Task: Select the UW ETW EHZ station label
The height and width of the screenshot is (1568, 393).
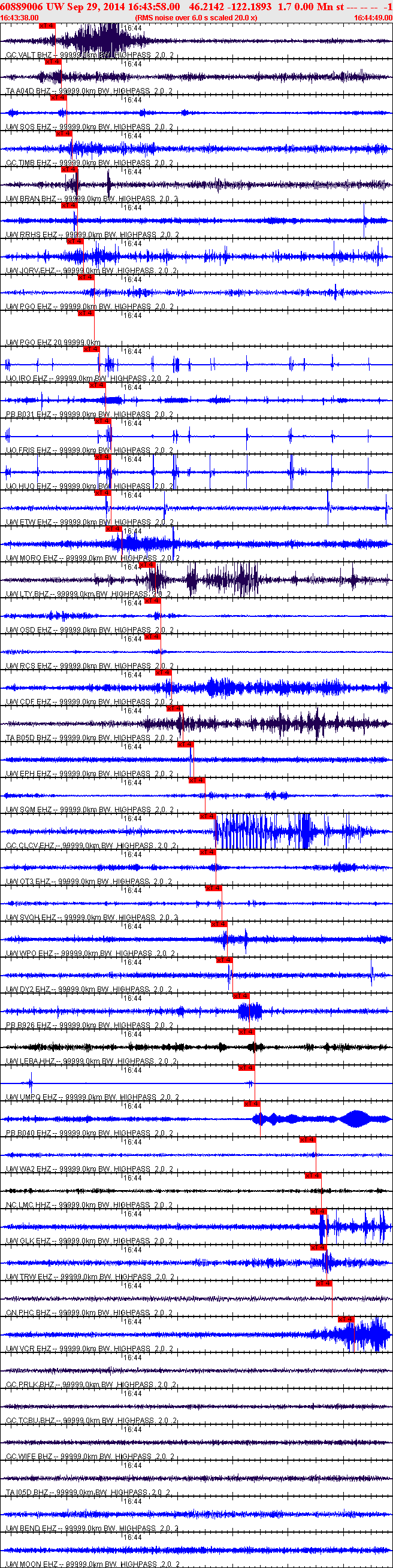Action: coord(90,522)
